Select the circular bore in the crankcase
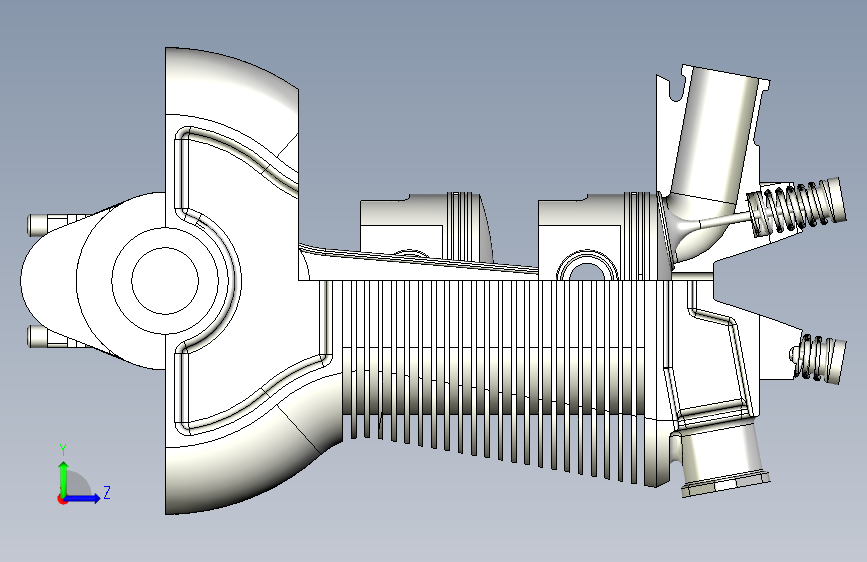 [165, 280]
